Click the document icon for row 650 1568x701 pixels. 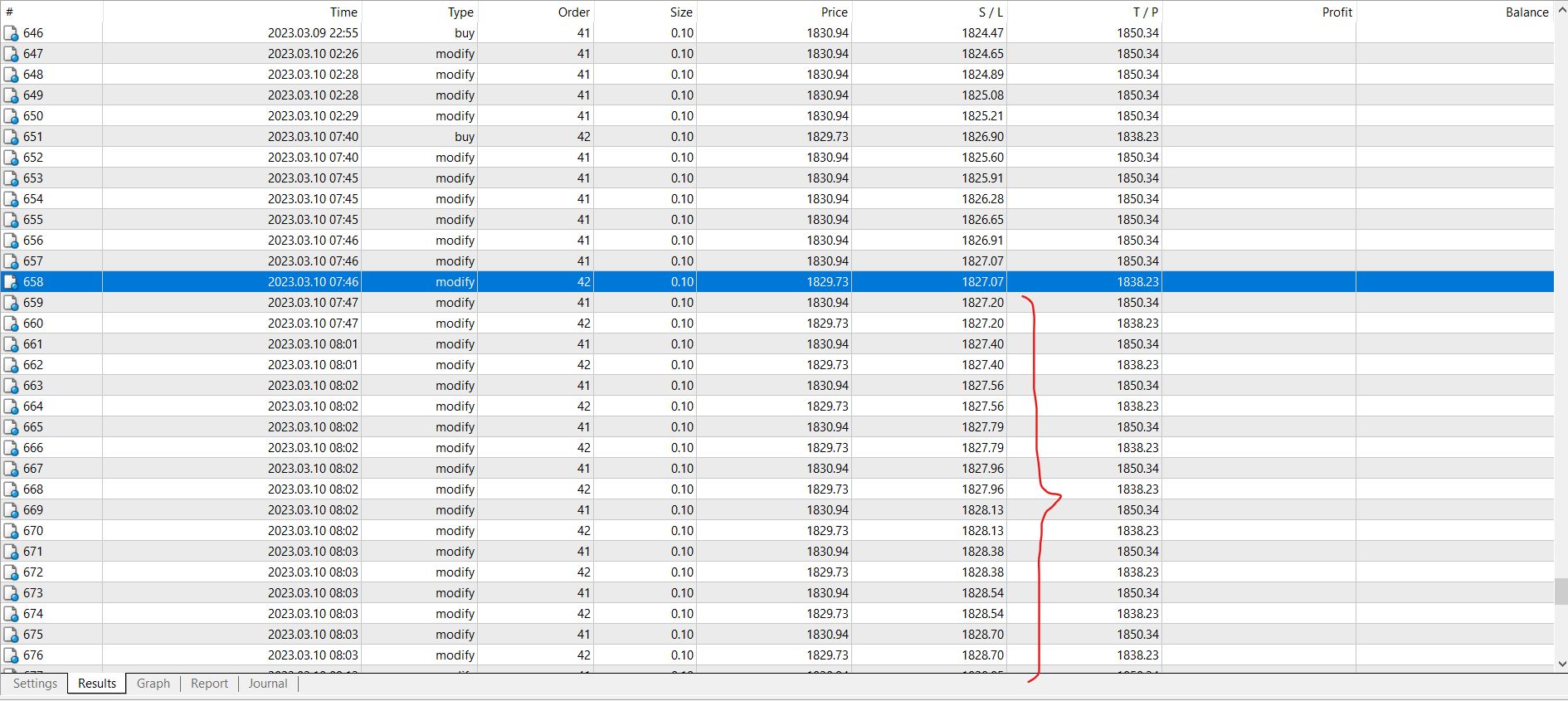click(x=11, y=116)
